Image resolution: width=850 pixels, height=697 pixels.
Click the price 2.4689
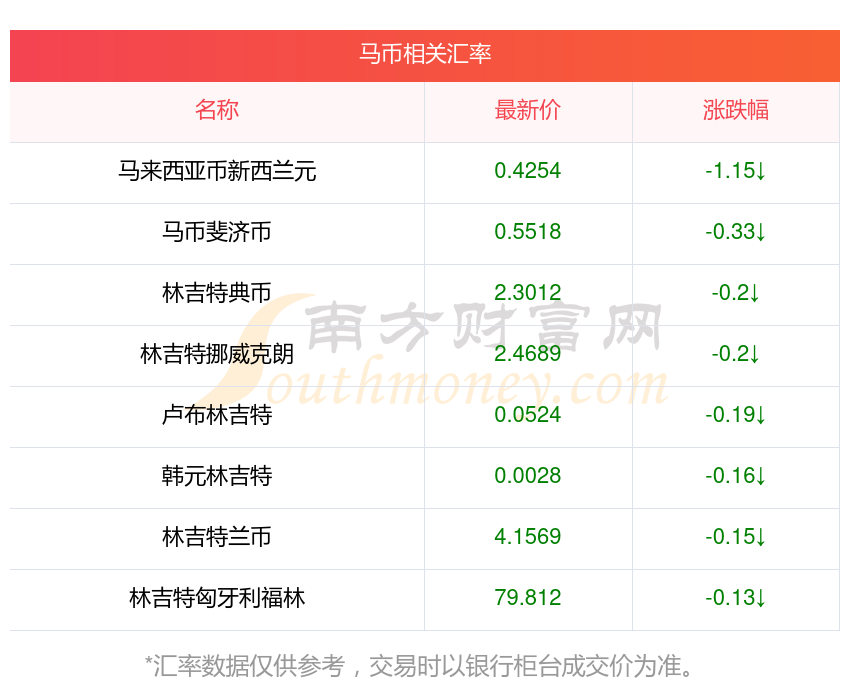click(527, 354)
